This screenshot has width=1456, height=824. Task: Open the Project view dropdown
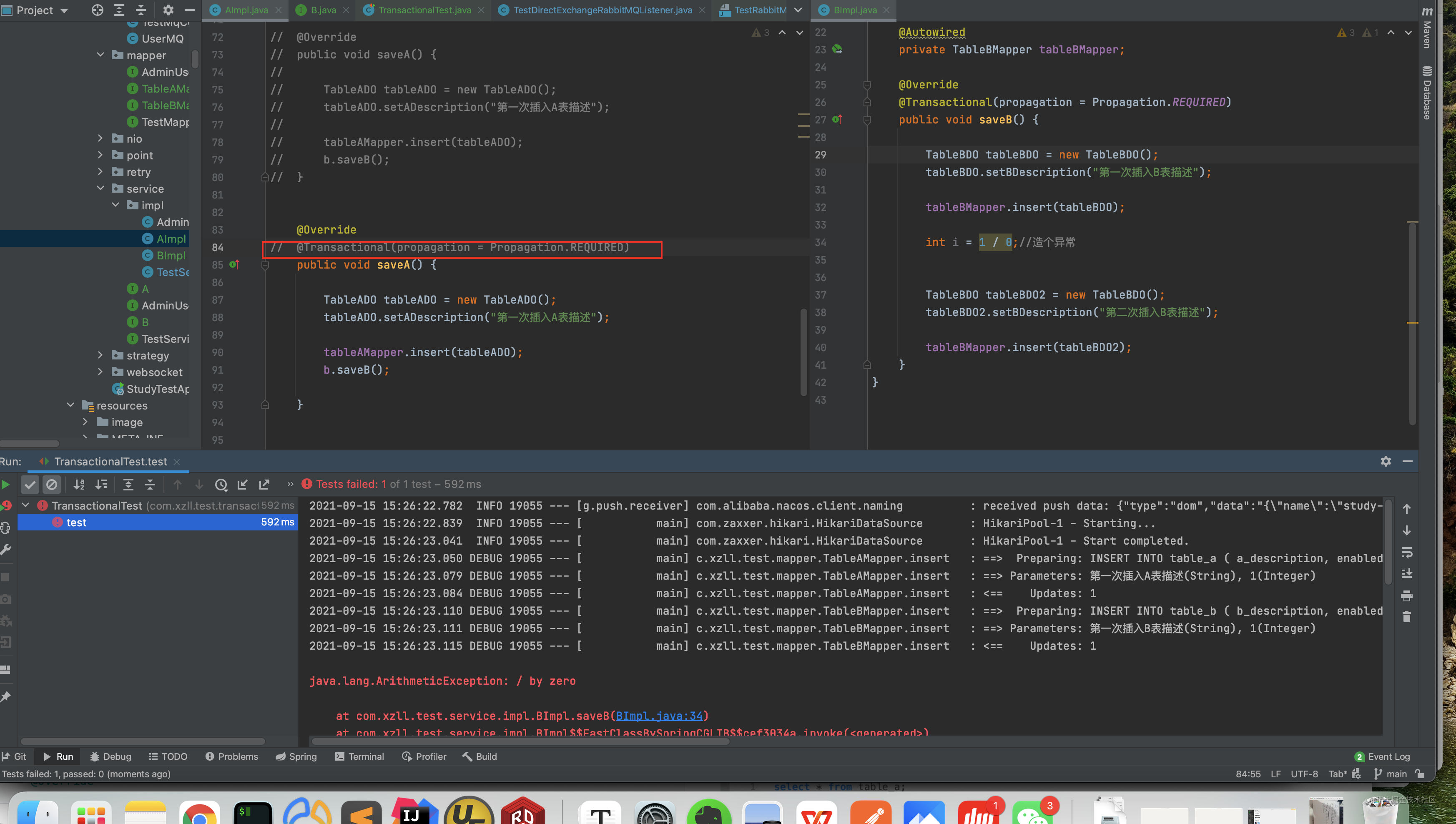(x=64, y=10)
